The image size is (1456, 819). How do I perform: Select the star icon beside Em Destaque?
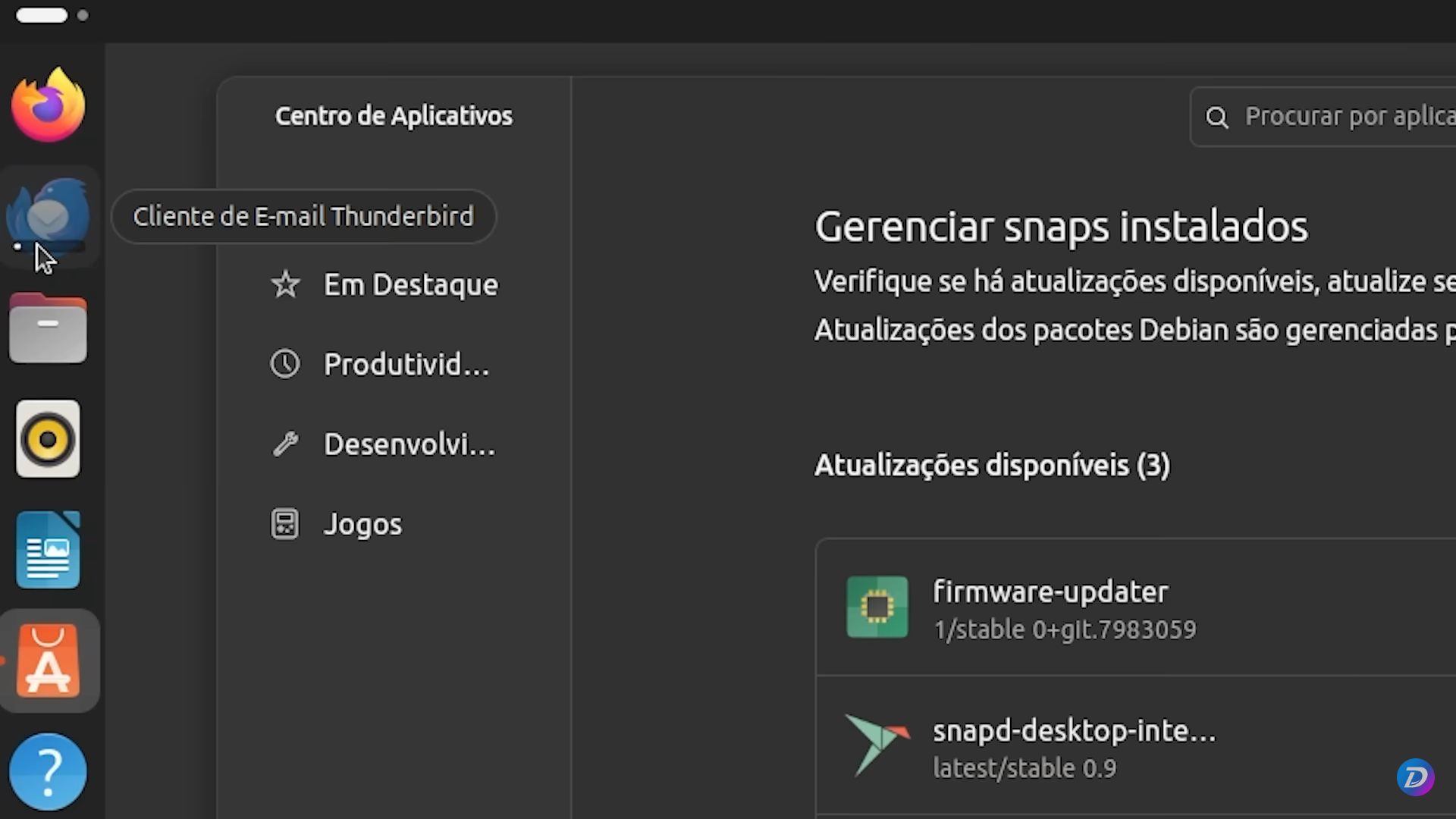[284, 284]
